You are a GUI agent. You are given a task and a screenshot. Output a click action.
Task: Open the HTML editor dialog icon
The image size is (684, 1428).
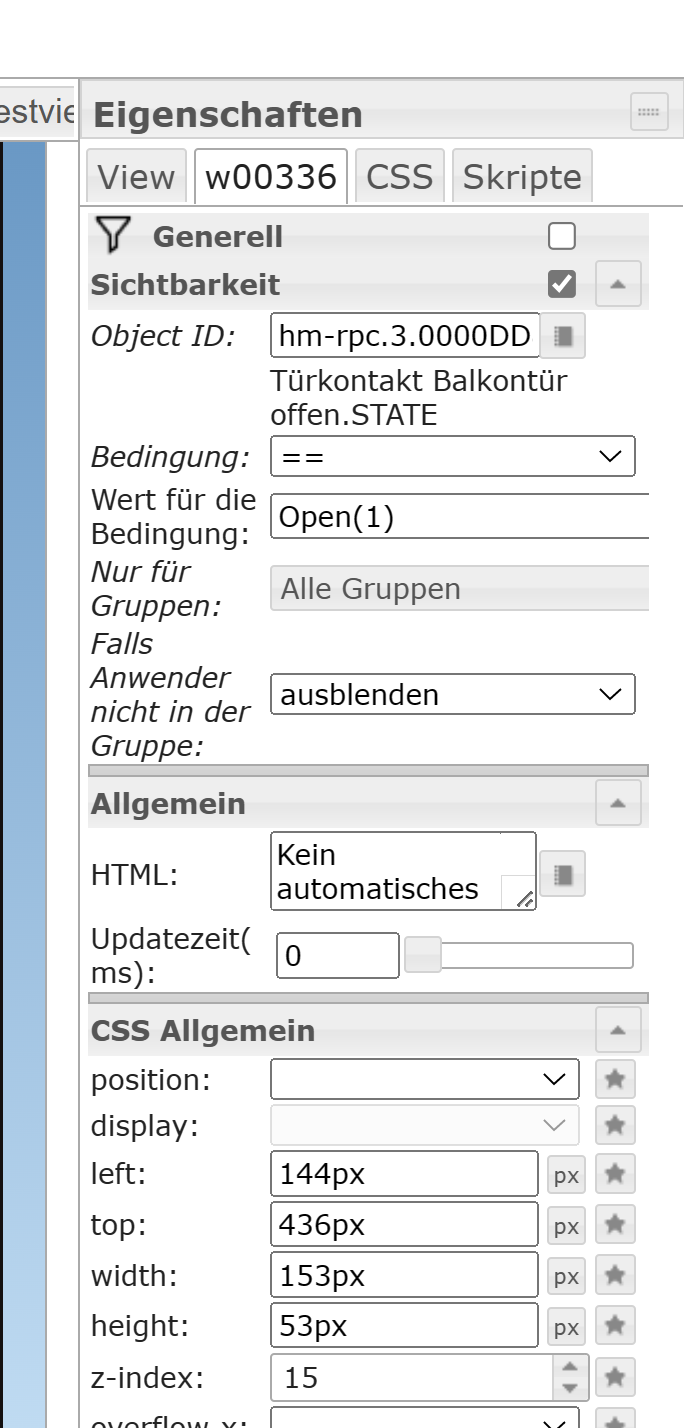(563, 875)
